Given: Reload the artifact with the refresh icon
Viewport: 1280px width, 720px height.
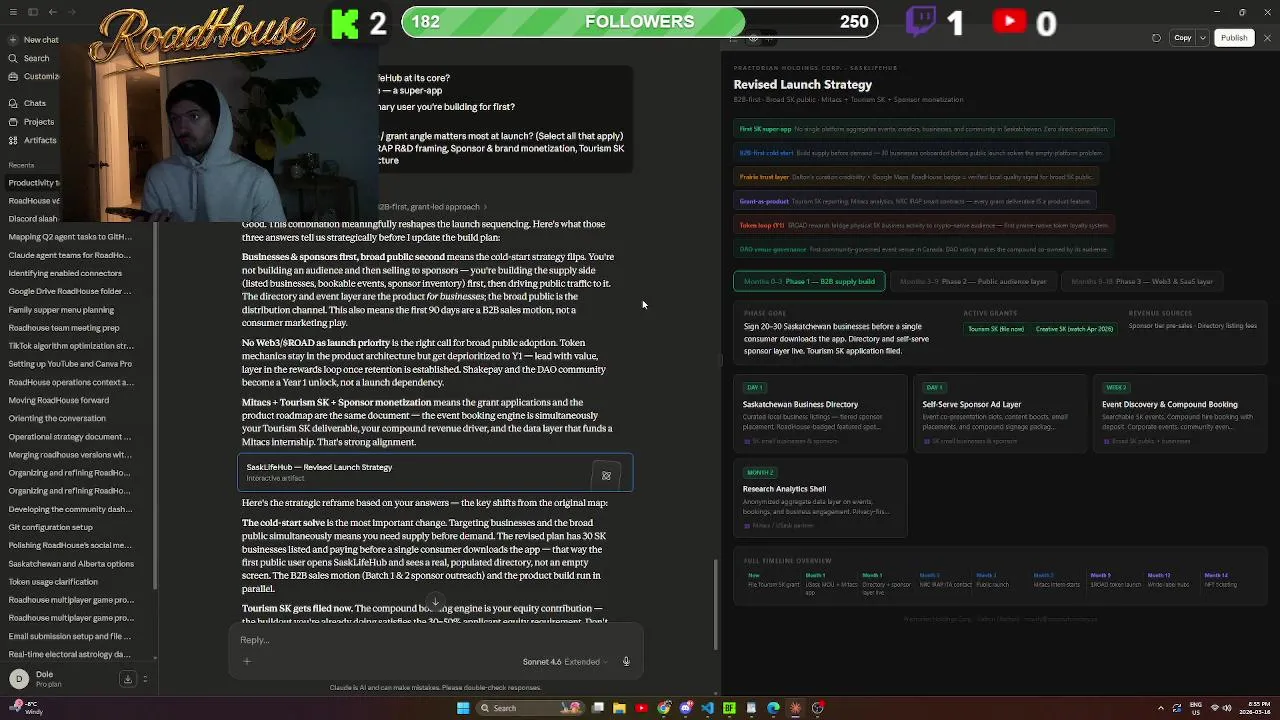Looking at the screenshot, I should point(1157,38).
